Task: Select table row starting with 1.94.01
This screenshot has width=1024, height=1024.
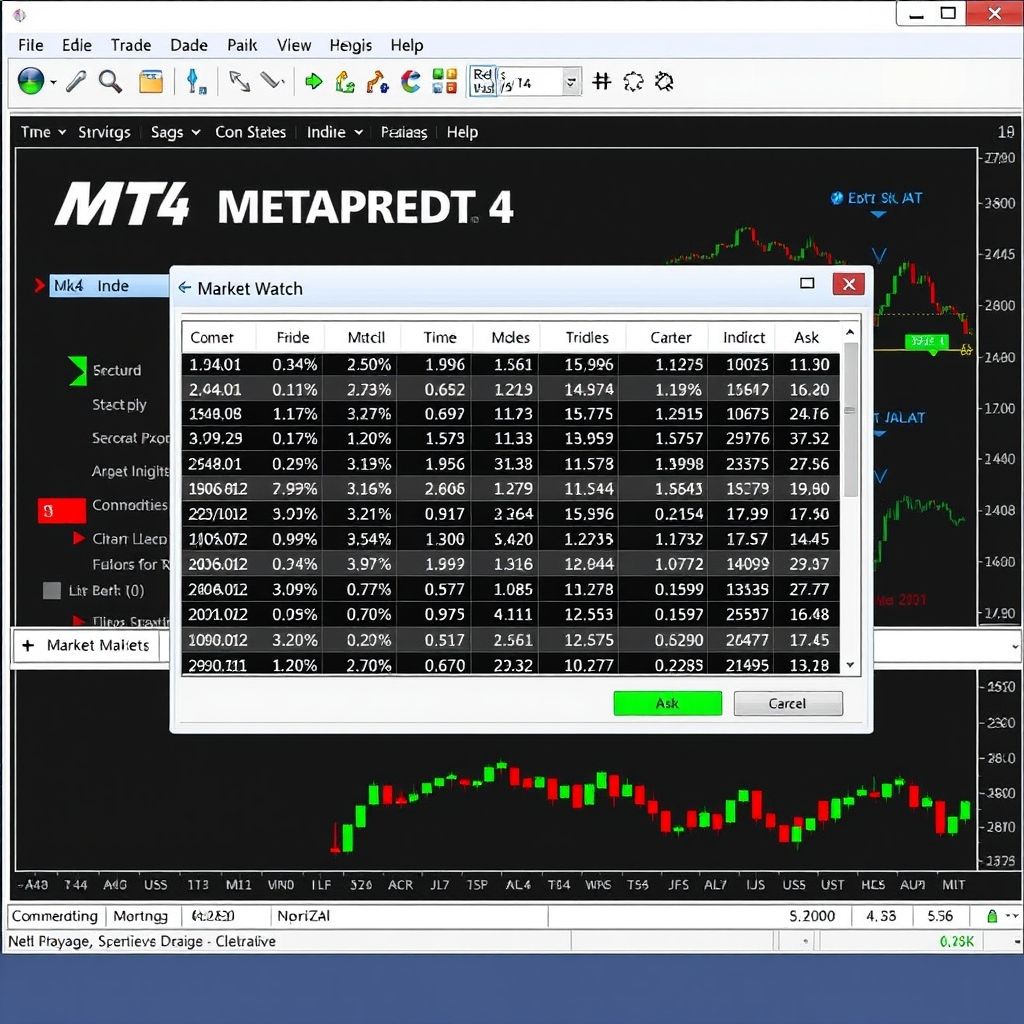Action: point(511,364)
